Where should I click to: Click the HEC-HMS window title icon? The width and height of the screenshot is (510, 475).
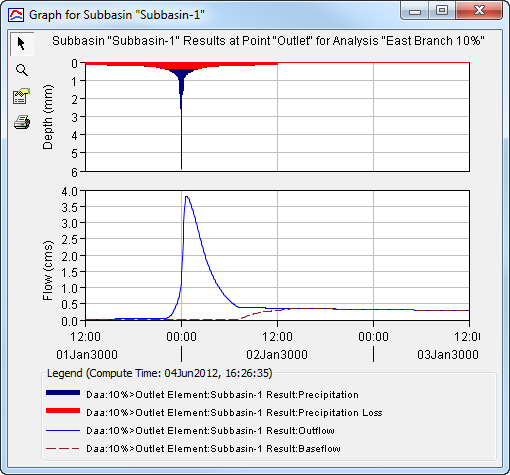click(16, 15)
